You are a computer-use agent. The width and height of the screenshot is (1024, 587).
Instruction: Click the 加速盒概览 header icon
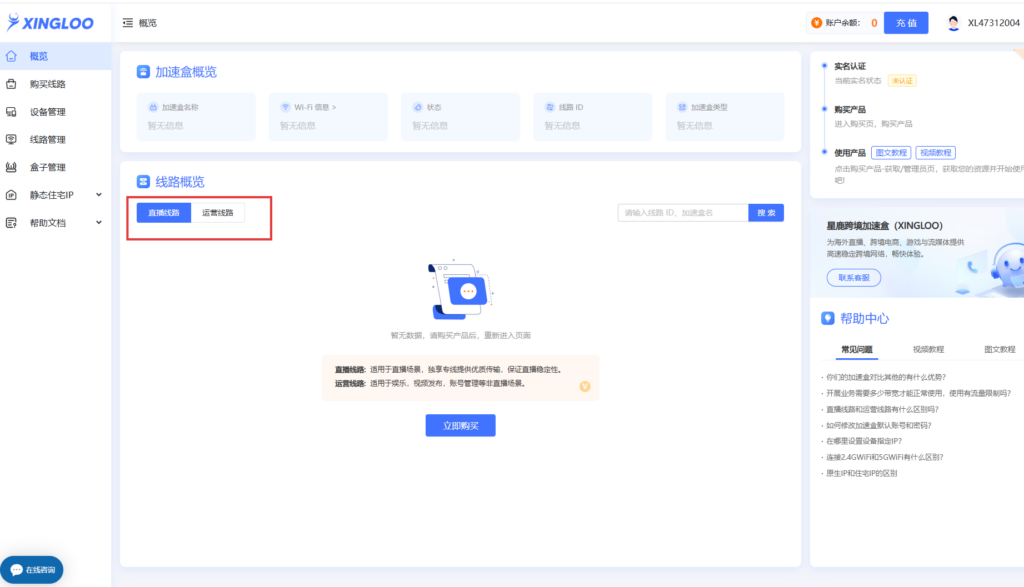(143, 72)
